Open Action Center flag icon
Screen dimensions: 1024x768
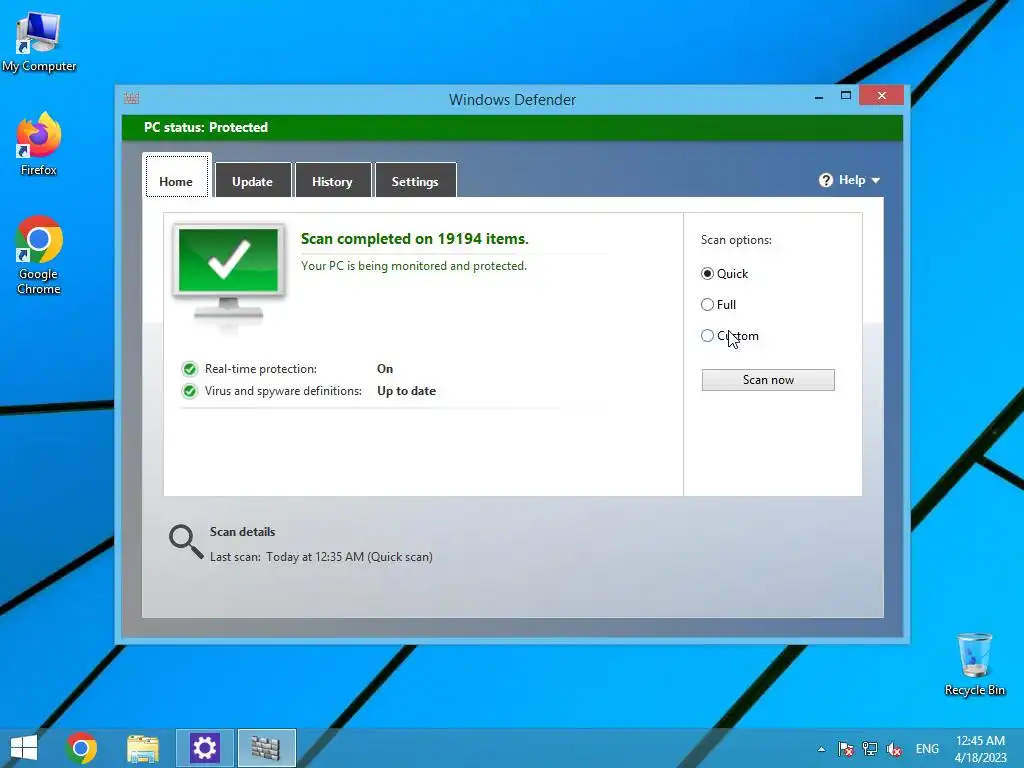(846, 748)
